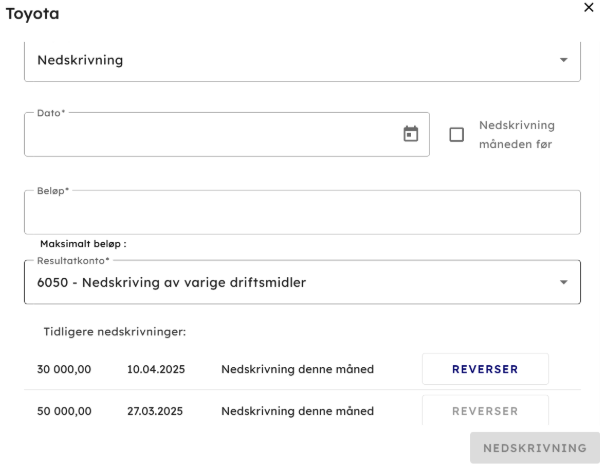Focus the Dato input field
This screenshot has height=464, width=600.
coord(210,135)
